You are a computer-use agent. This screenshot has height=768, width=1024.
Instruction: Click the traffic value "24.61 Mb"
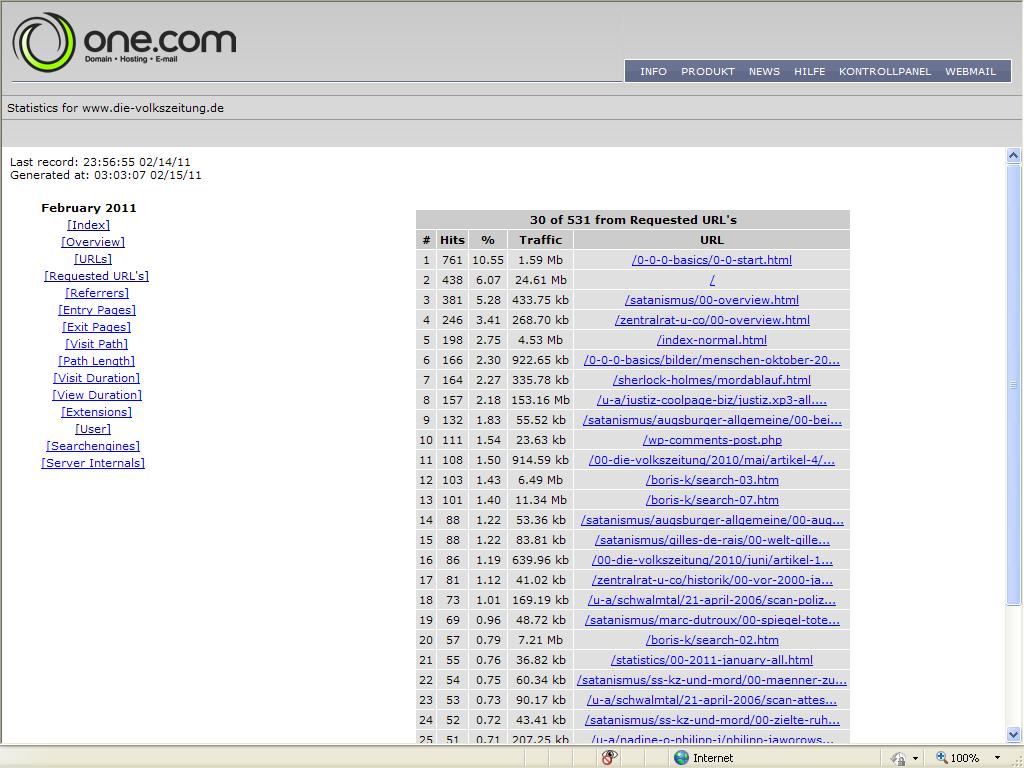pos(540,280)
